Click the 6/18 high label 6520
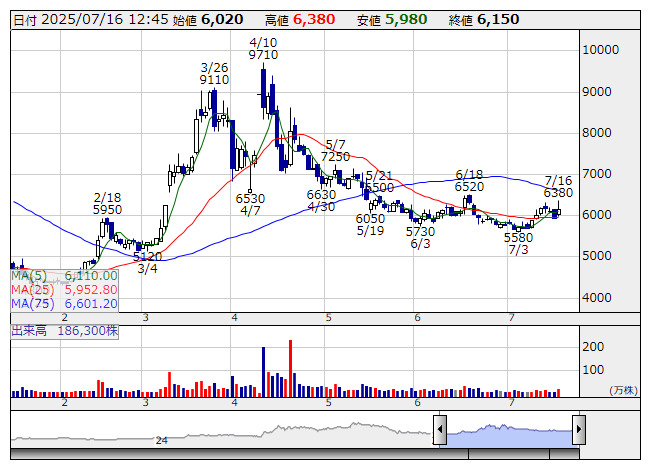 (469, 186)
